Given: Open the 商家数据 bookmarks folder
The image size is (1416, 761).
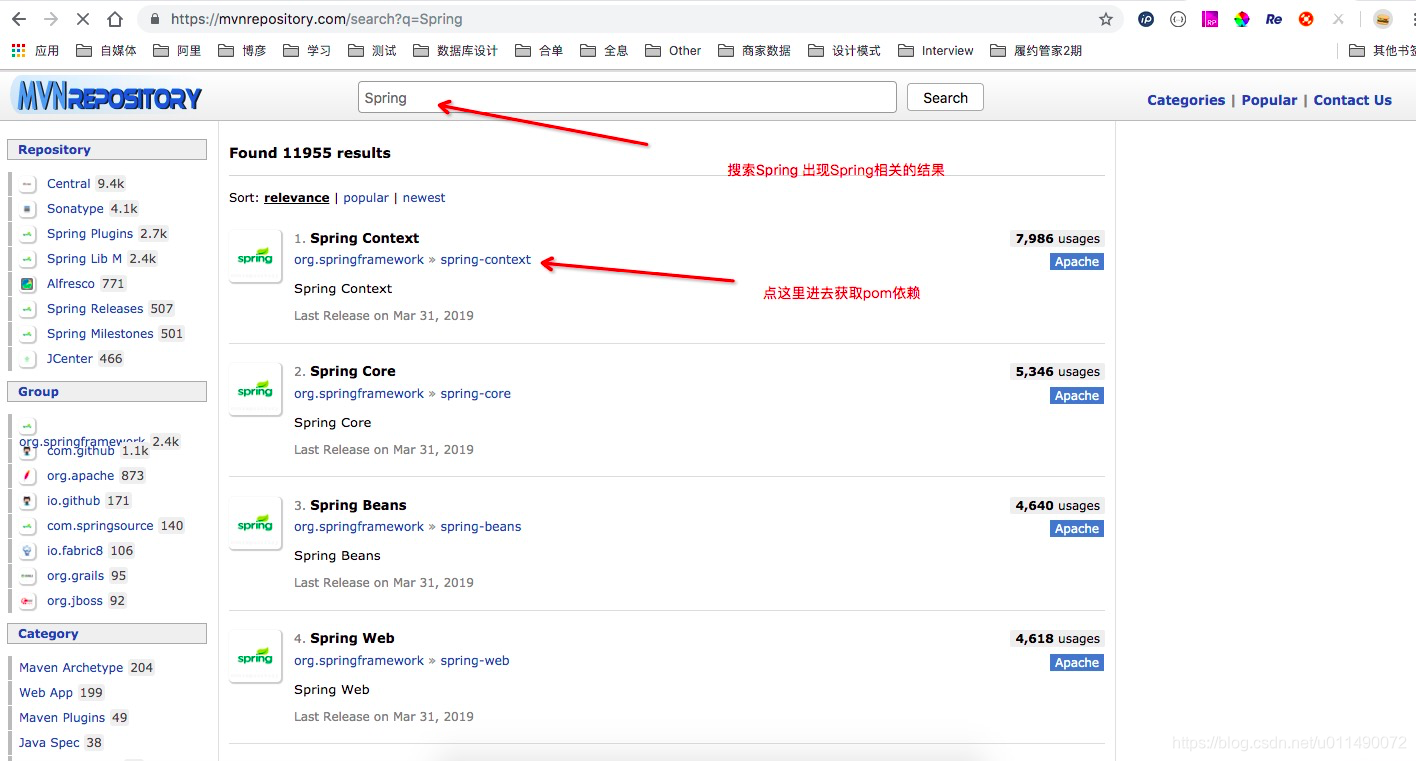Looking at the screenshot, I should click(755, 50).
